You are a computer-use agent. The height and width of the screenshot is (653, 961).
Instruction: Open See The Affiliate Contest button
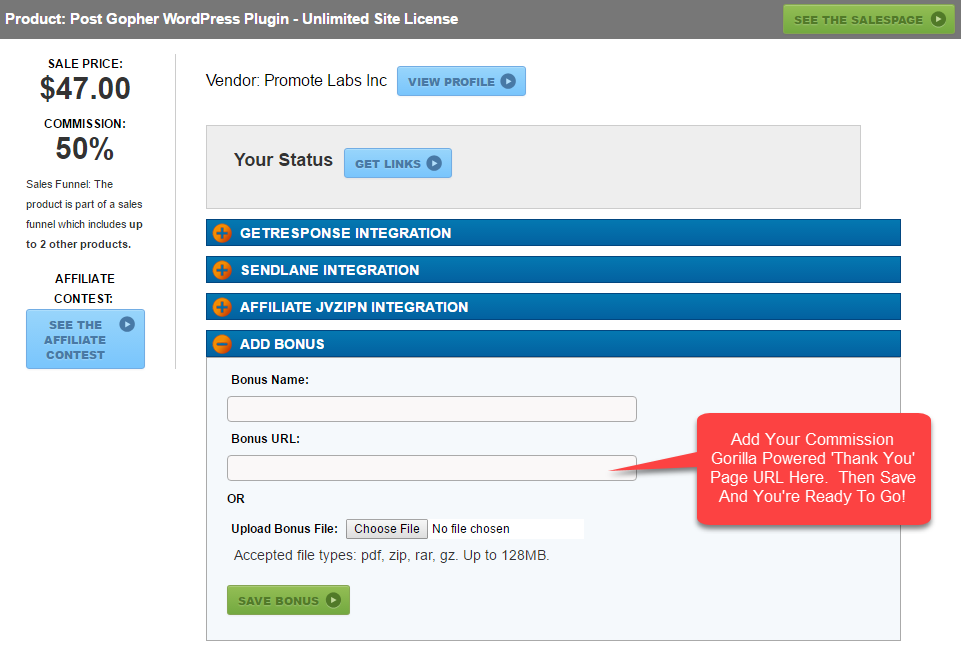pos(85,339)
